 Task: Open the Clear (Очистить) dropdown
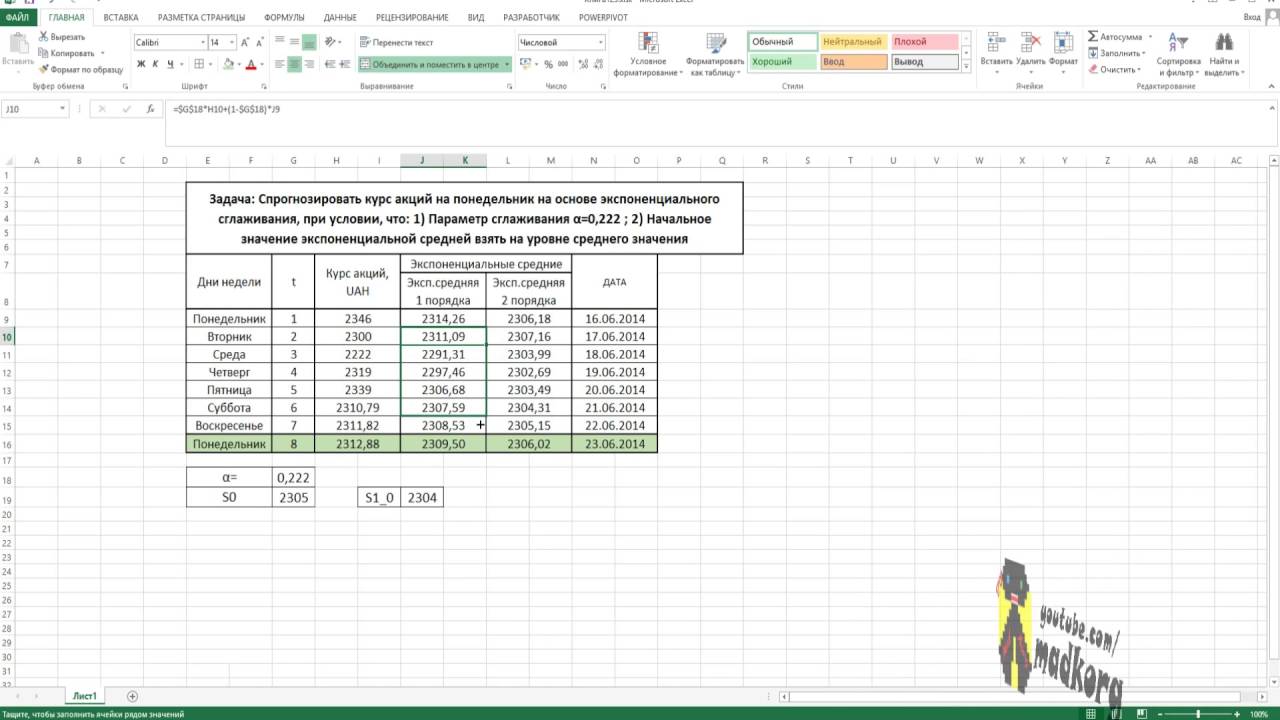tap(1114, 69)
